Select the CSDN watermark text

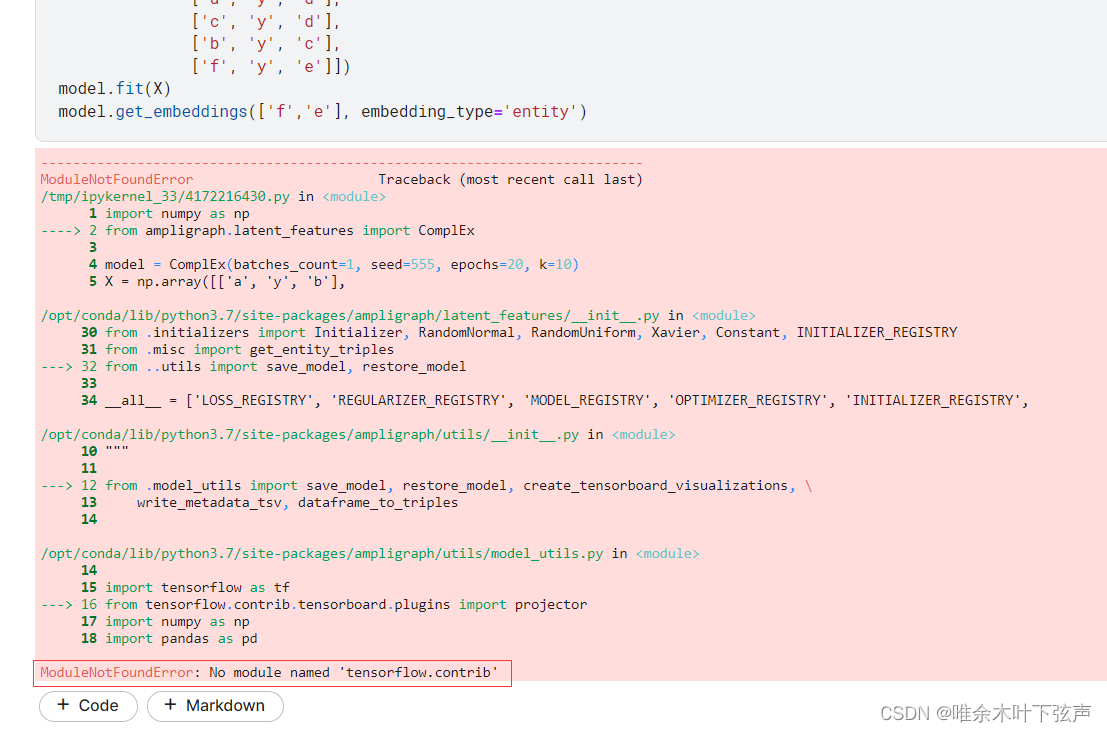tap(985, 713)
